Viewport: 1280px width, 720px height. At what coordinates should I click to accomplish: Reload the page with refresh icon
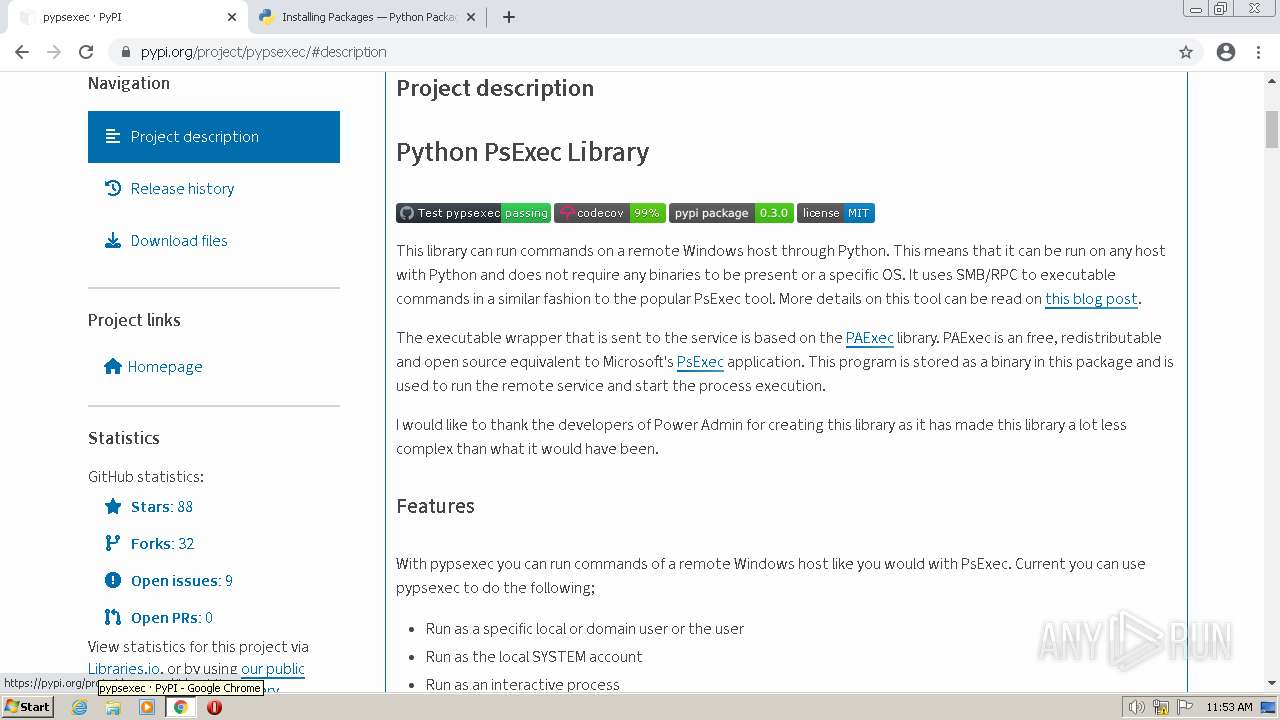[x=86, y=52]
